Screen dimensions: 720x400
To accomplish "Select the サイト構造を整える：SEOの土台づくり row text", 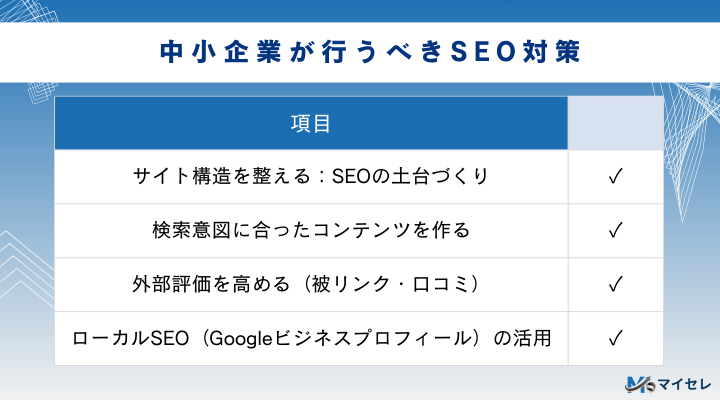I will tap(311, 177).
